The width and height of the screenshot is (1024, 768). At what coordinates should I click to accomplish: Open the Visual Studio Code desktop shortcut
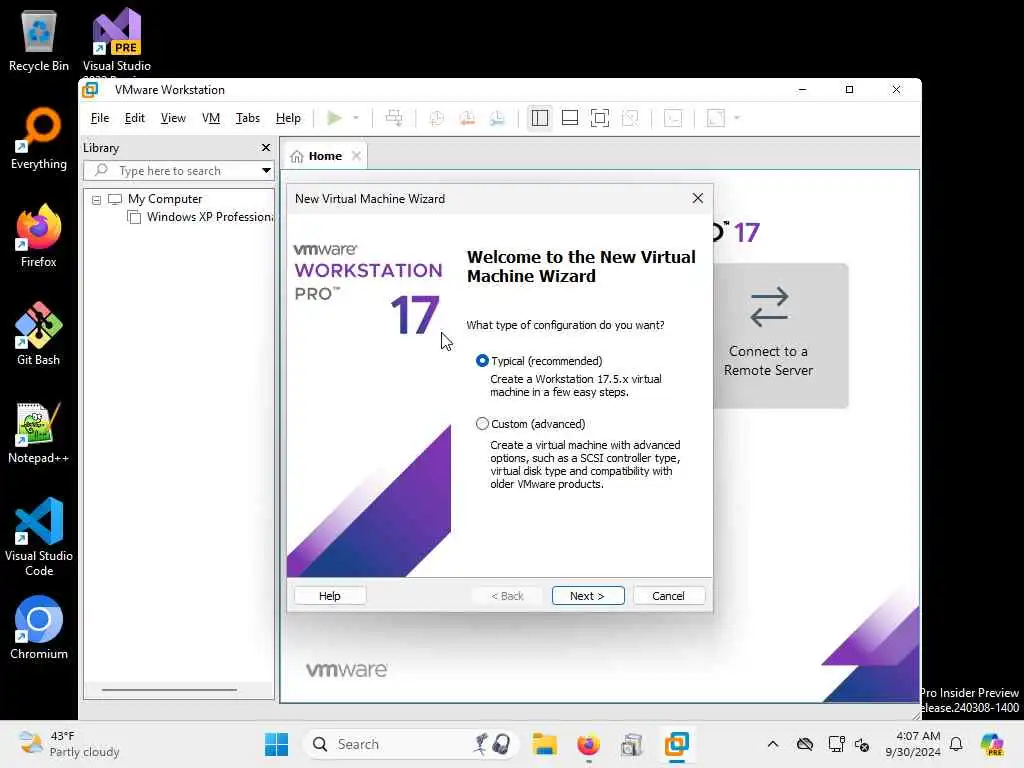[x=39, y=537]
